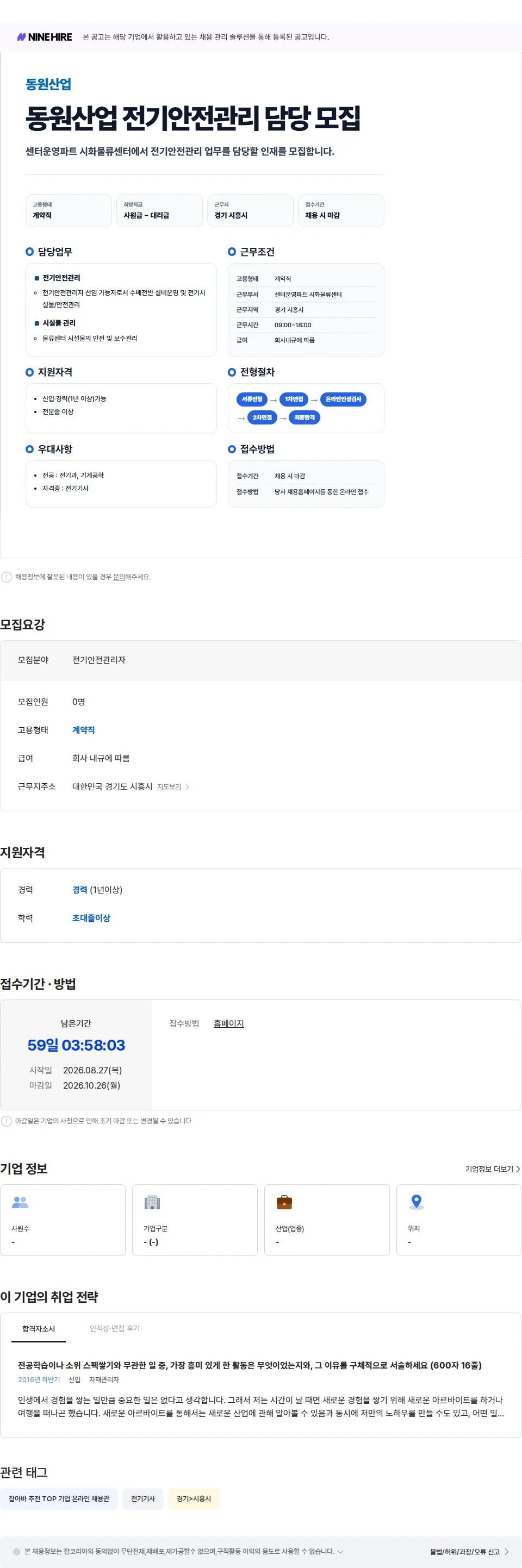Viewport: 522px width, 1568px height.
Task: Click the 인생에서 경험을 쌓는 essay excerpt
Action: [x=260, y=1406]
